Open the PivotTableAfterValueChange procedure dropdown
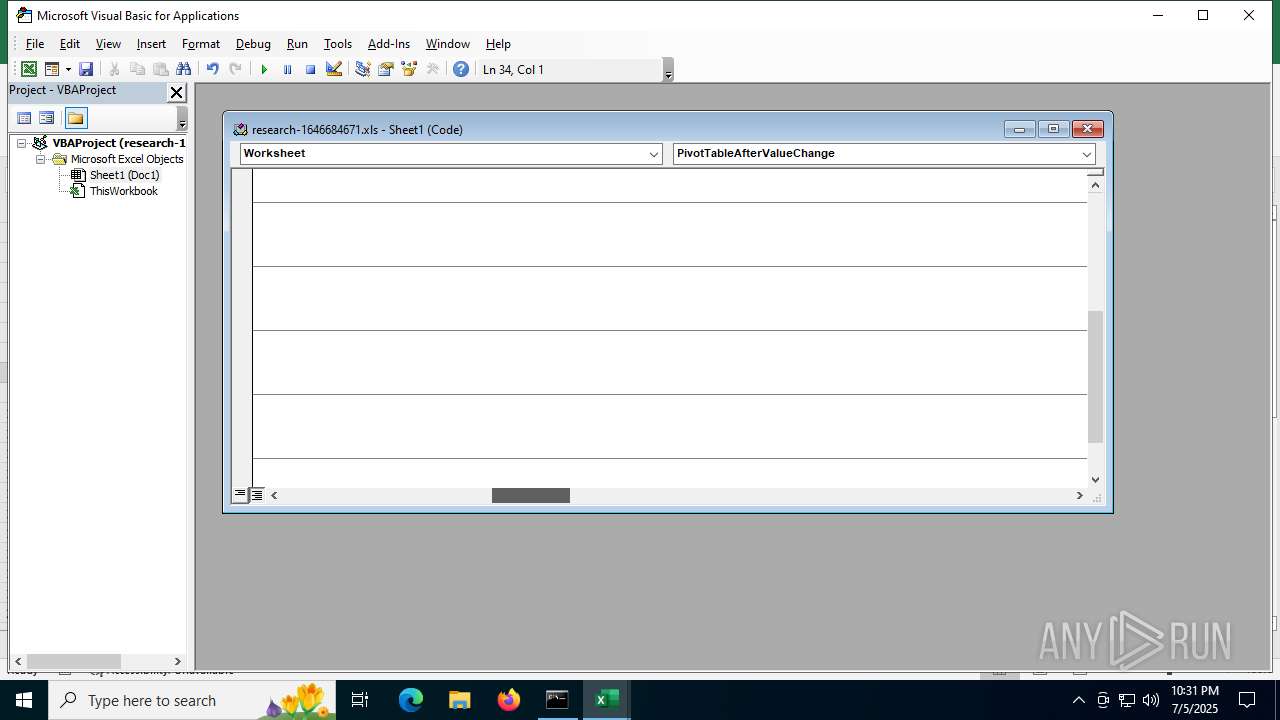Screen dimensions: 1280x720 [x=1086, y=154]
